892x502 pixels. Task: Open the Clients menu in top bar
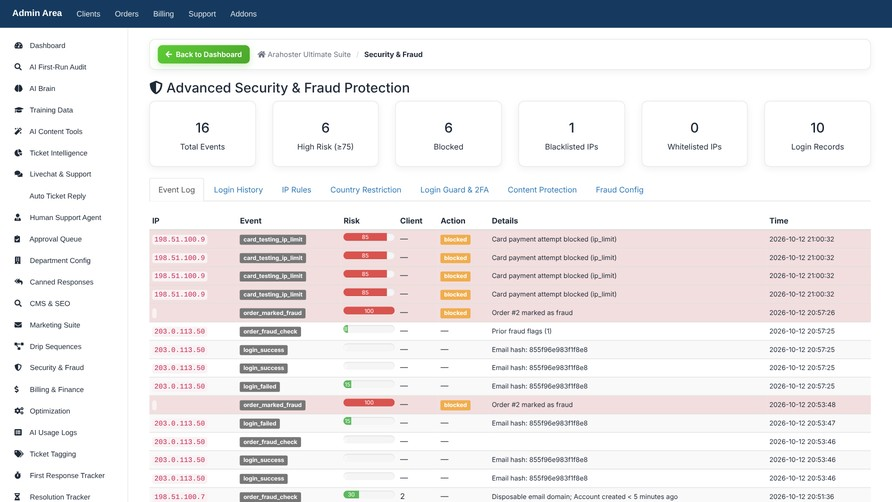88,14
